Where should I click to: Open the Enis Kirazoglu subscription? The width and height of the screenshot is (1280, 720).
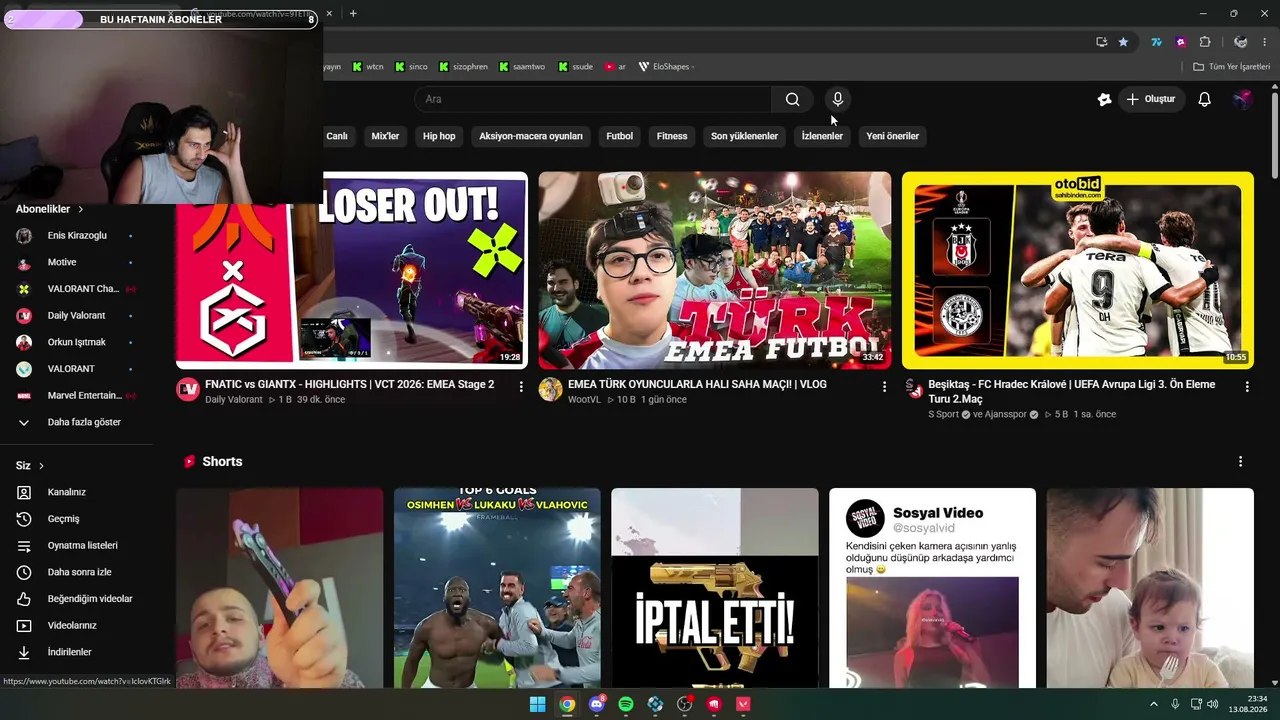click(76, 236)
